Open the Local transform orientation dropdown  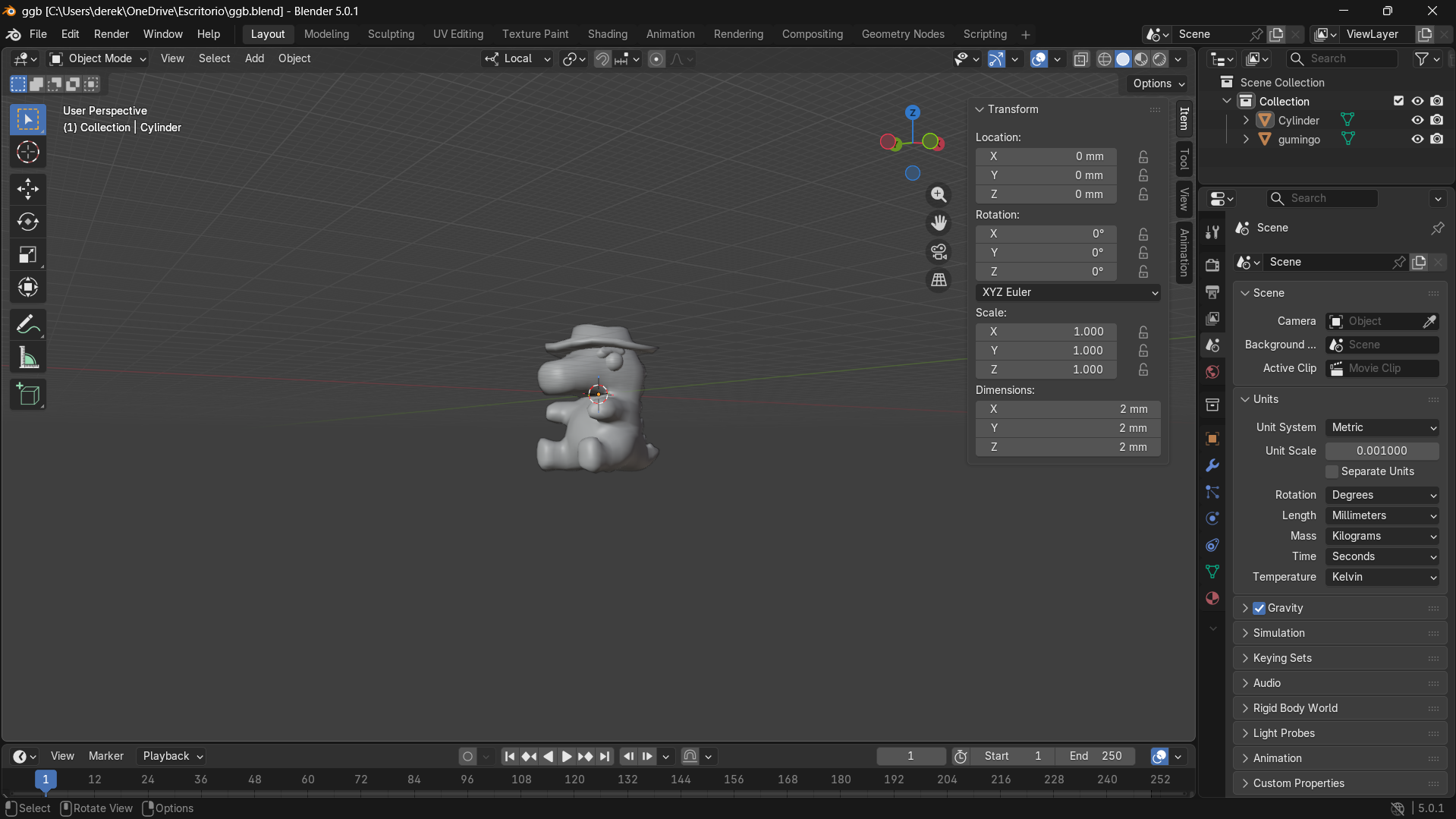pyautogui.click(x=517, y=58)
